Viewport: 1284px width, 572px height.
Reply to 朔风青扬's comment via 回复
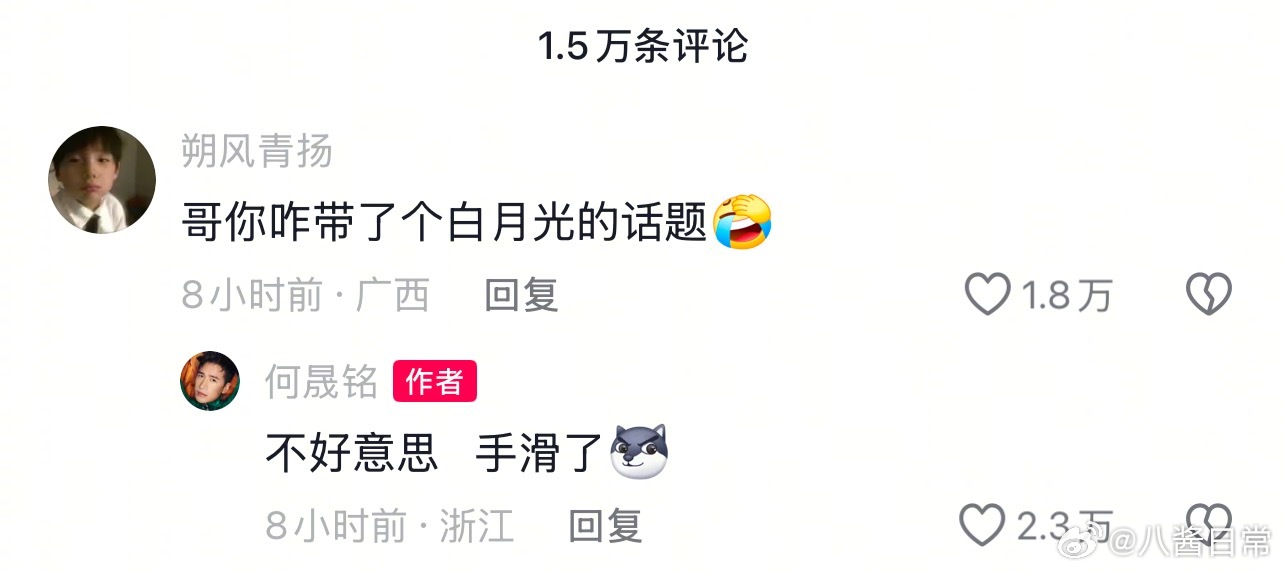pyautogui.click(x=521, y=295)
